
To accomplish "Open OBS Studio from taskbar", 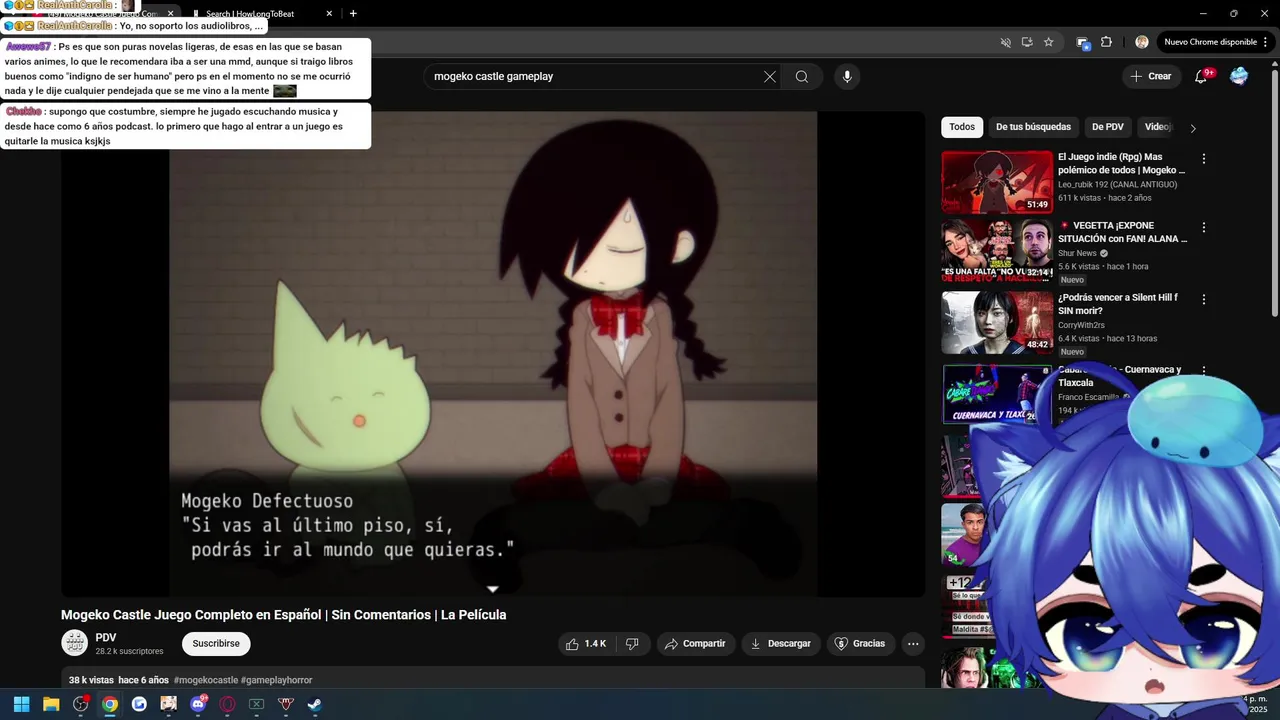I will tap(80, 704).
